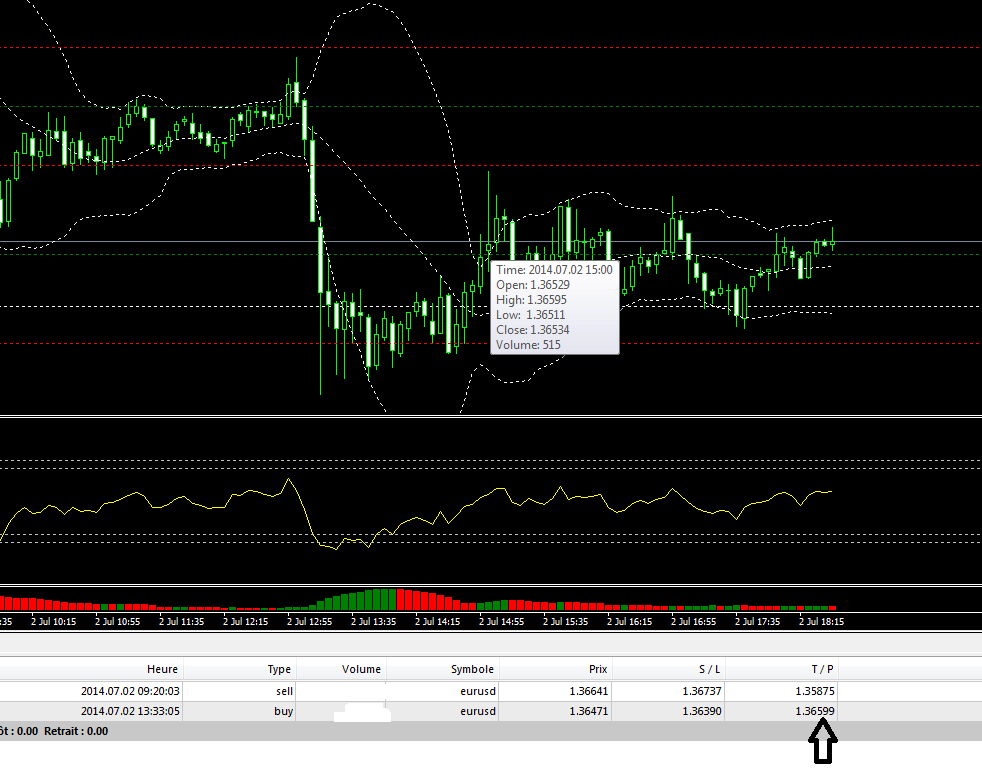The image size is (982, 771).
Task: Click the stop loss value 1.36737
Action: [702, 691]
